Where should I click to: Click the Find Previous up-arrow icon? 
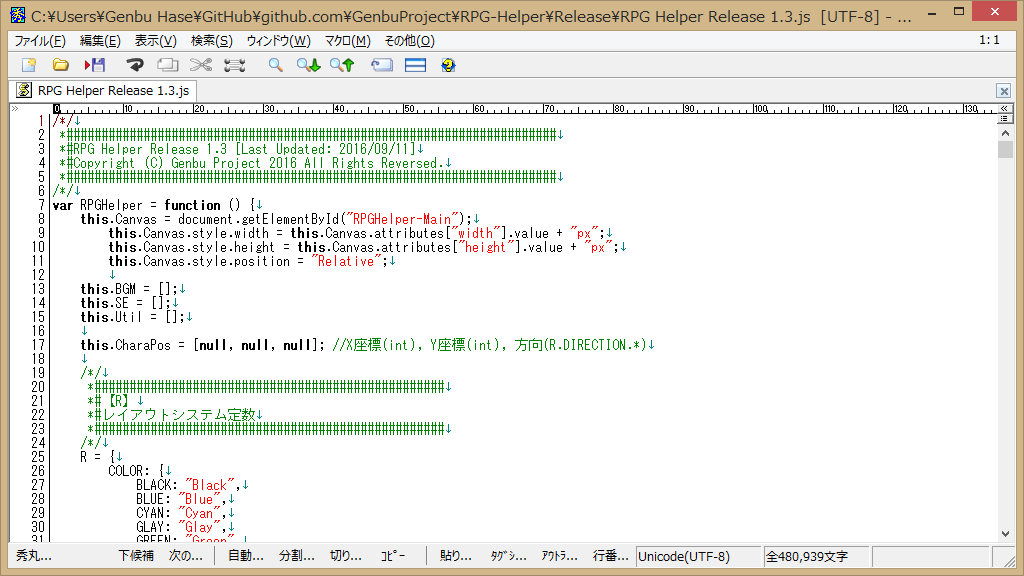pos(342,65)
